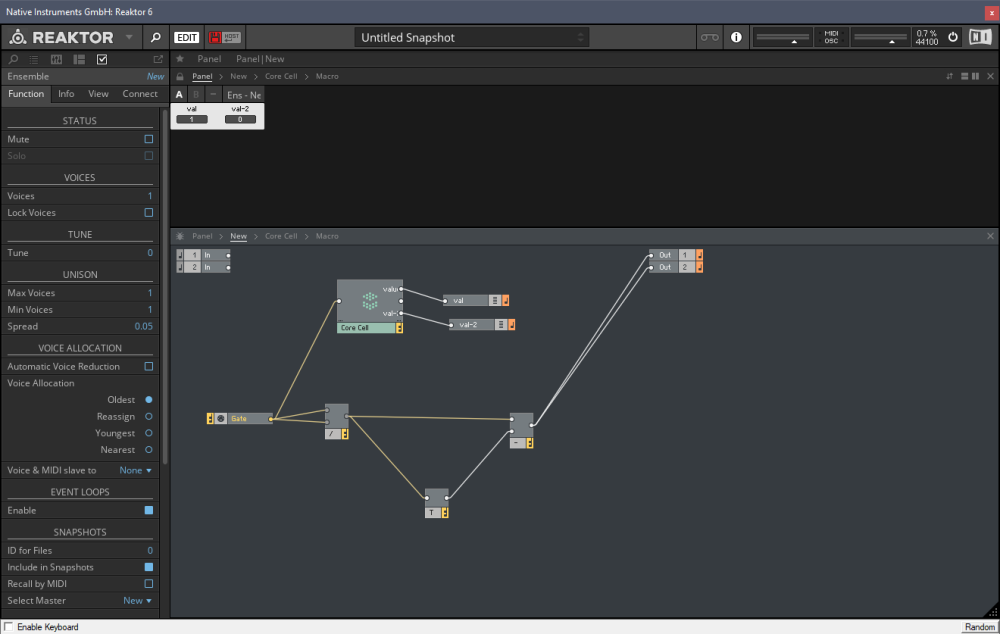Click the NI logo icon
1000x634 pixels.
coord(980,37)
